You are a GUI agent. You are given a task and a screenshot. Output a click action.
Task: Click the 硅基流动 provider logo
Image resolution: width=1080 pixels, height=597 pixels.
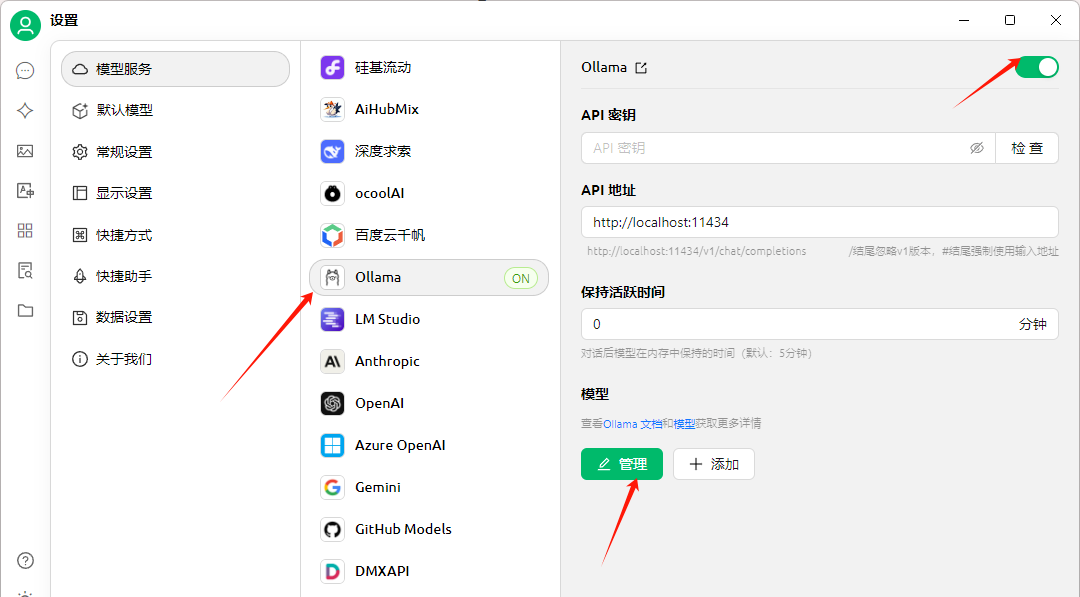[333, 67]
